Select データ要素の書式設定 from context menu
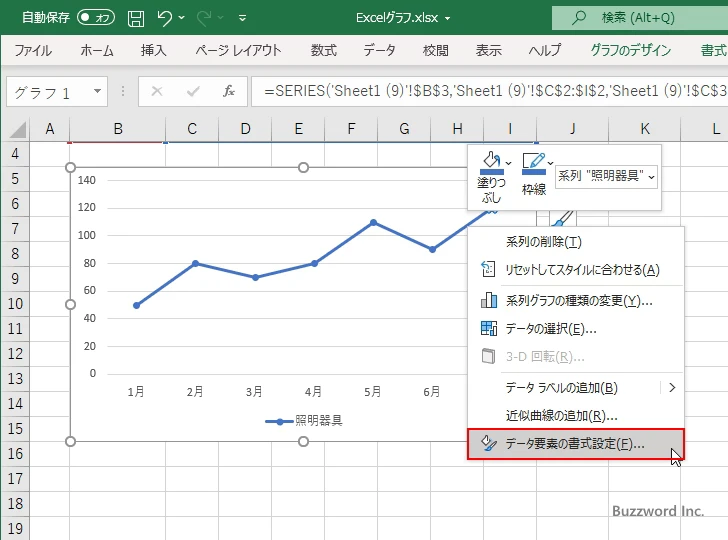728x540 pixels. [575, 444]
